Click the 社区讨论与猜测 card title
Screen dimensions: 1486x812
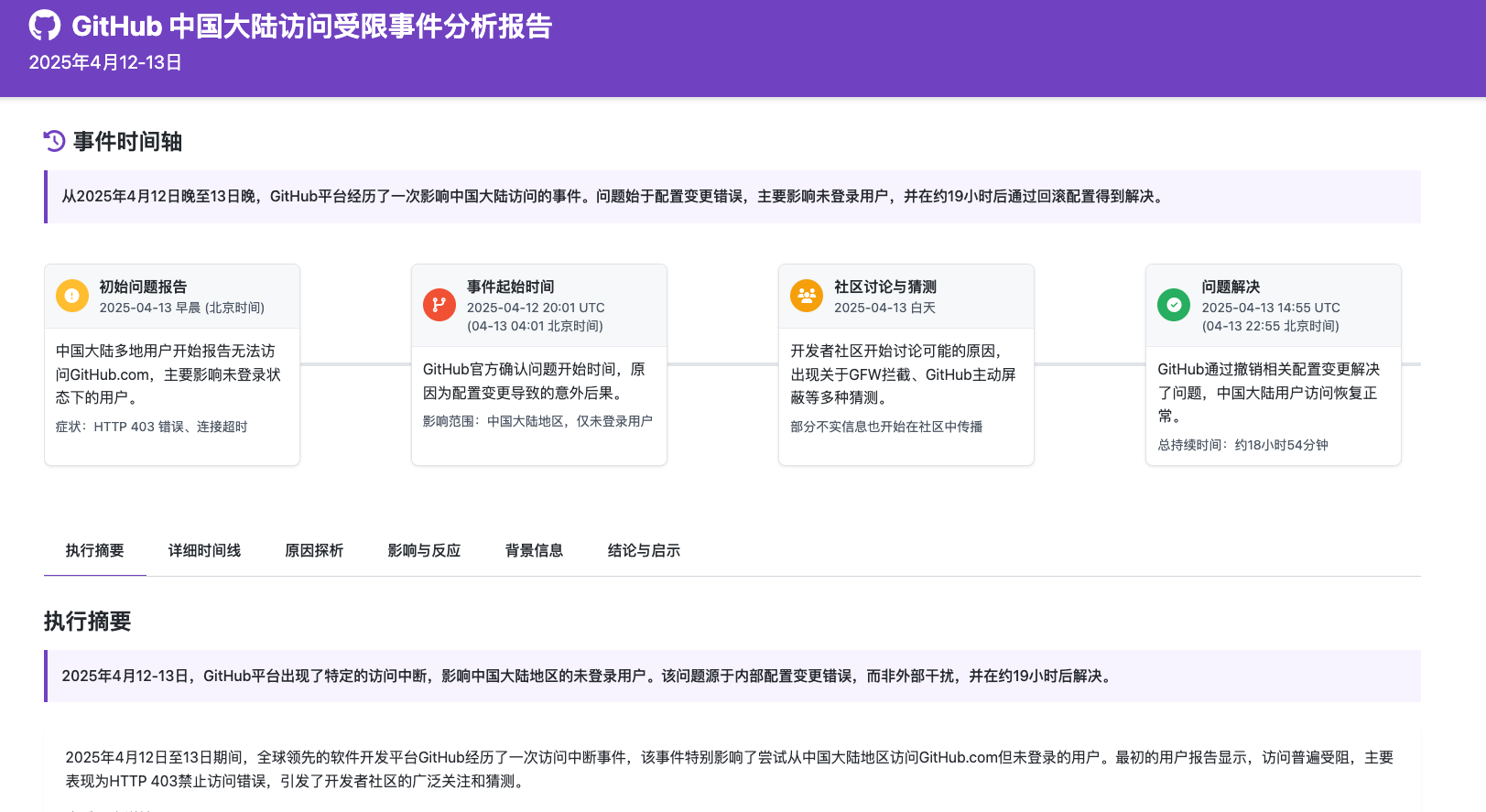885,287
